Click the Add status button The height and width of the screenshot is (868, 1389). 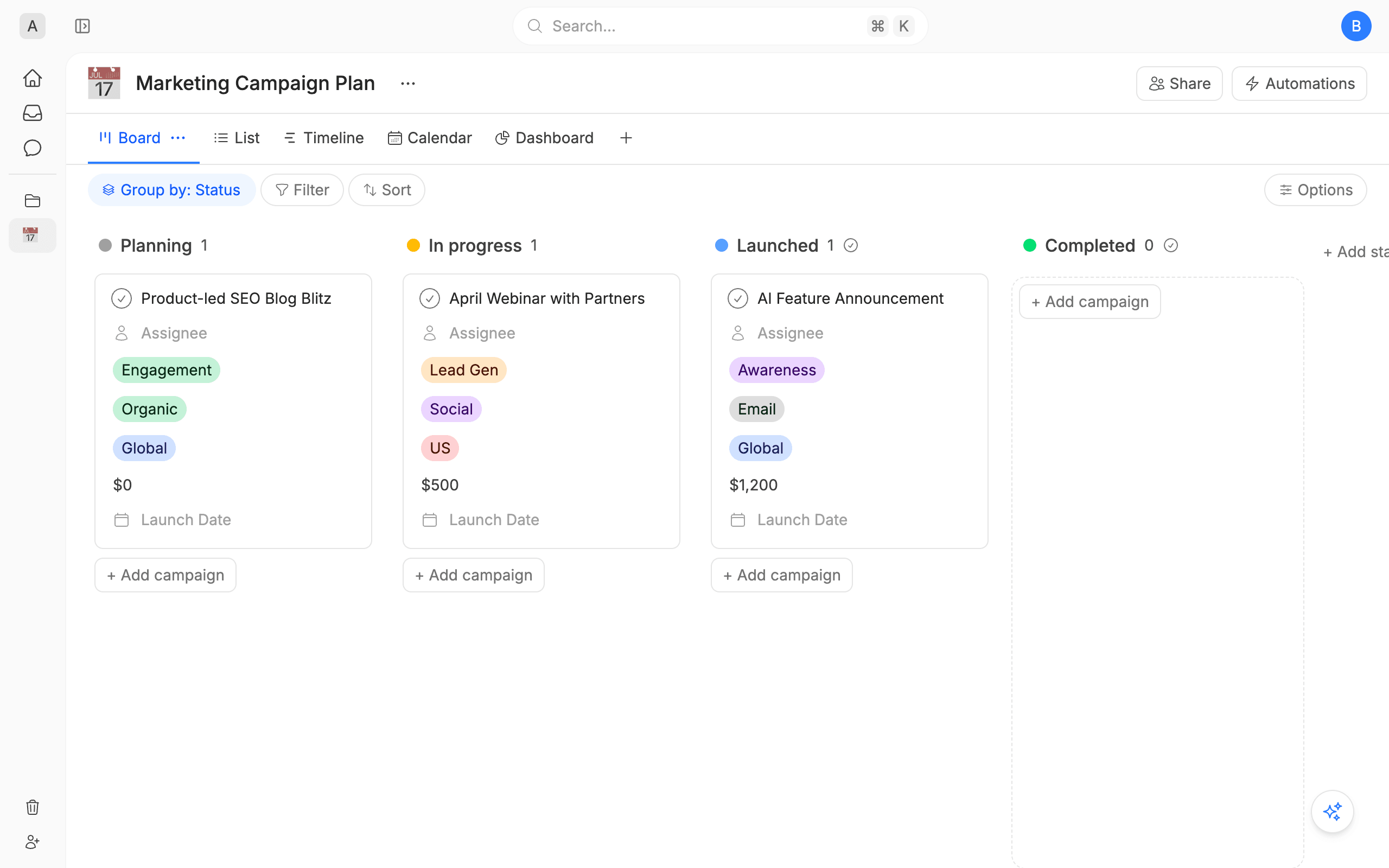(x=1356, y=252)
